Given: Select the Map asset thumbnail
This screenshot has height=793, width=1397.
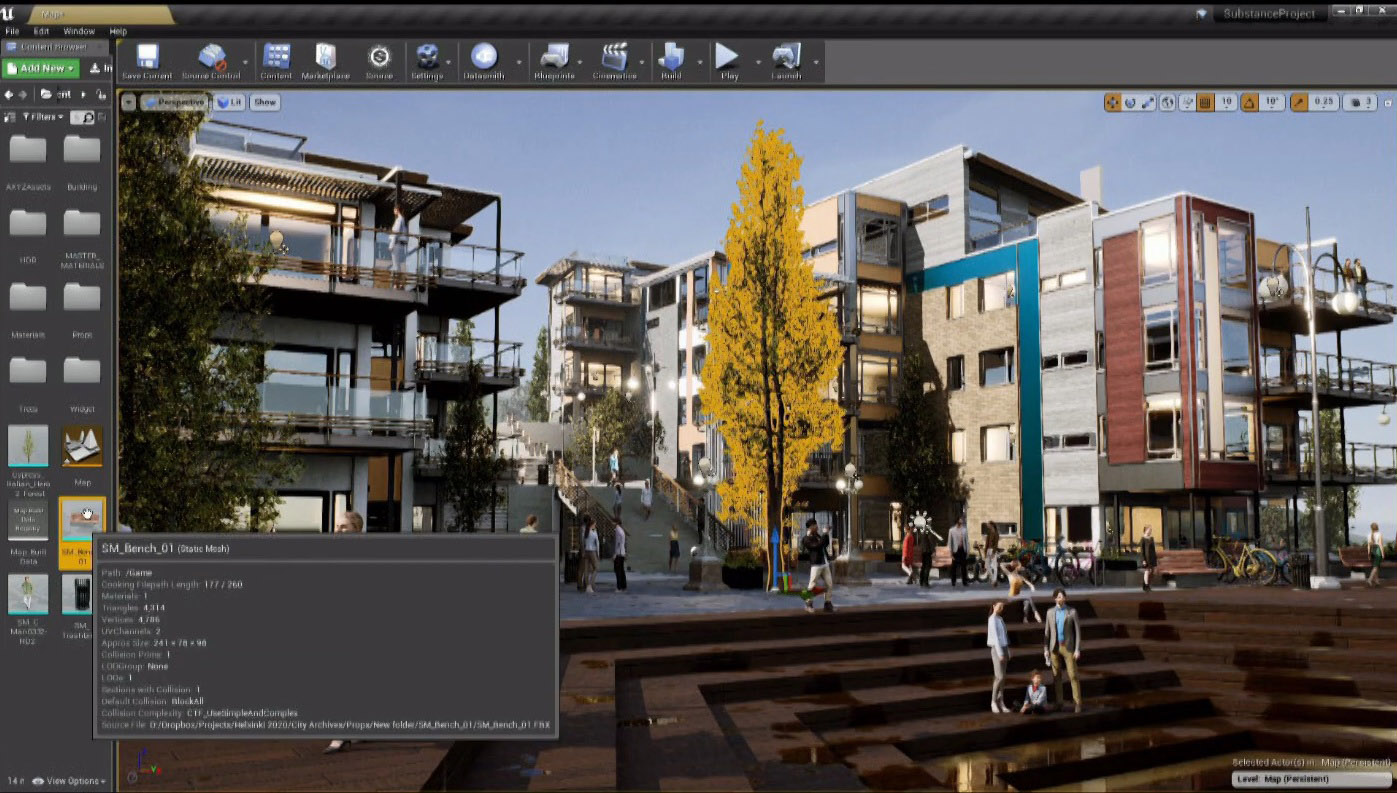Looking at the screenshot, I should coord(82,447).
